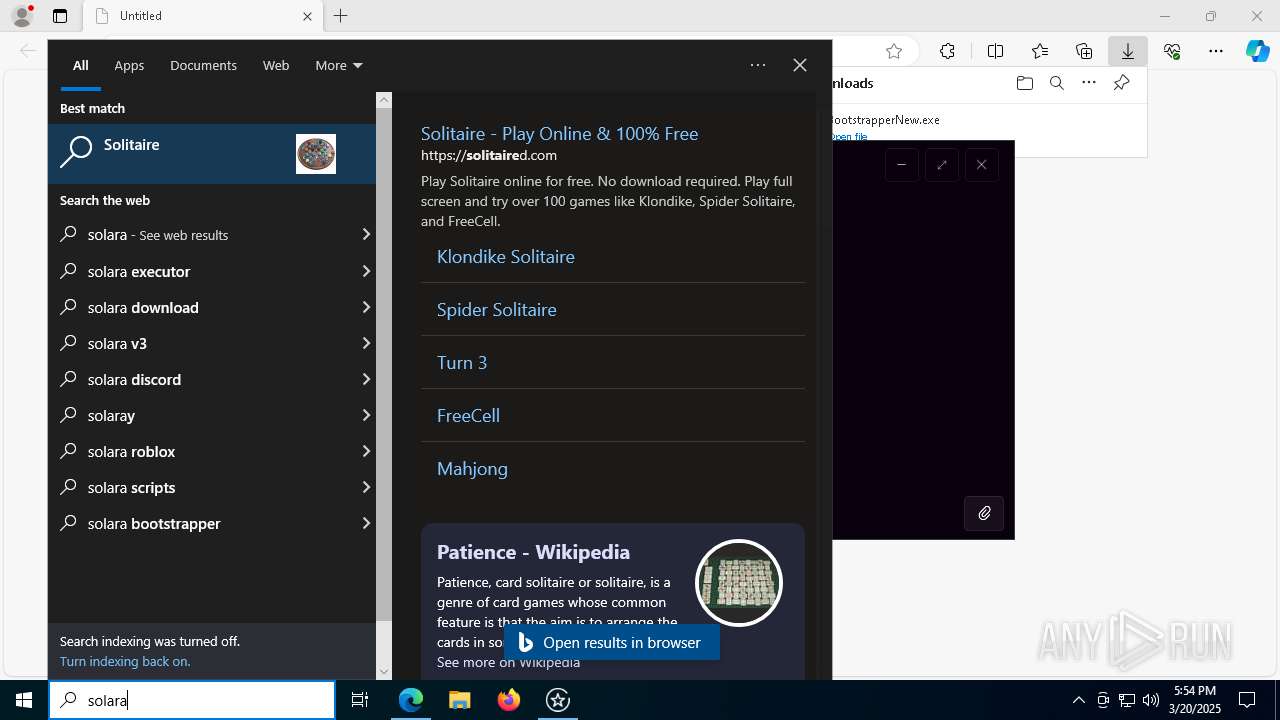The height and width of the screenshot is (720, 1280).
Task: Open notification center icon
Action: pyautogui.click(x=1247, y=700)
